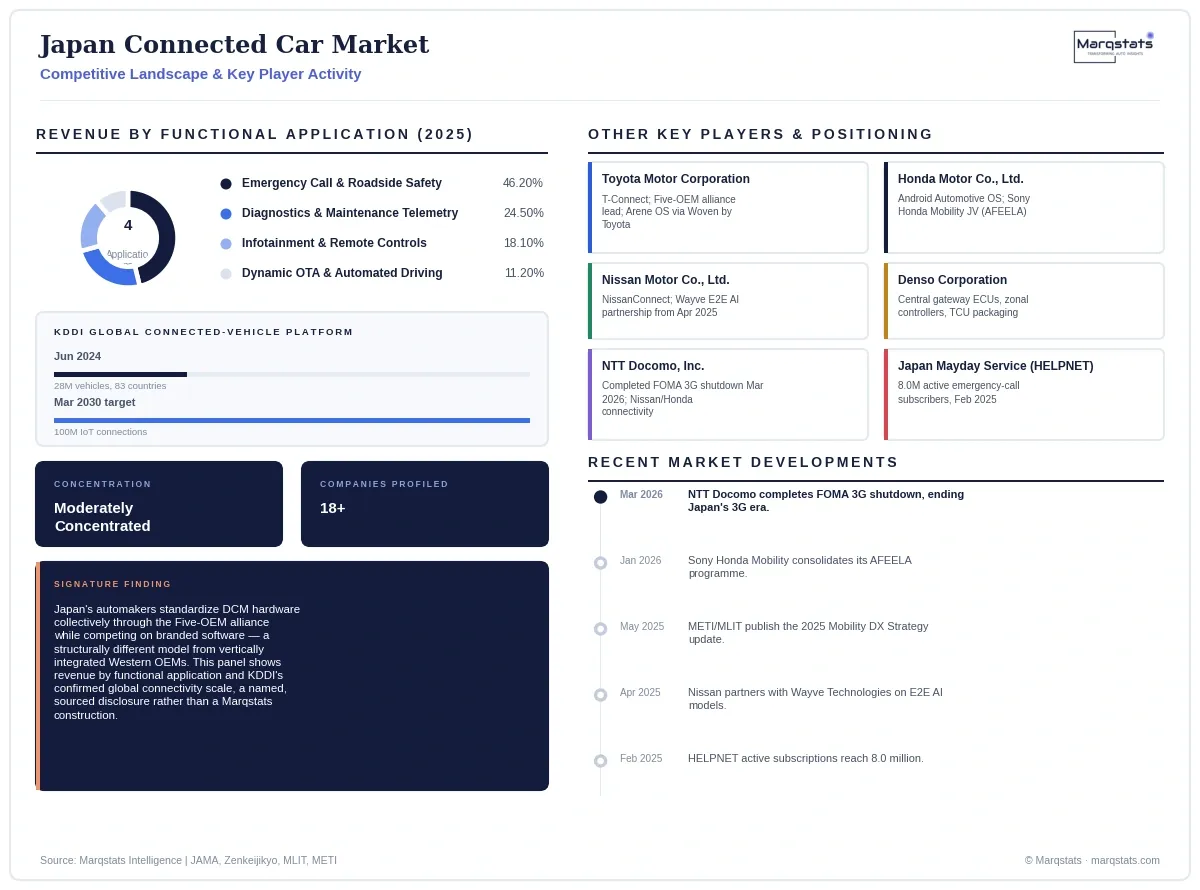
Task: Click the METI/MLIT Mobility DX Strategy text
Action: [x=808, y=633]
